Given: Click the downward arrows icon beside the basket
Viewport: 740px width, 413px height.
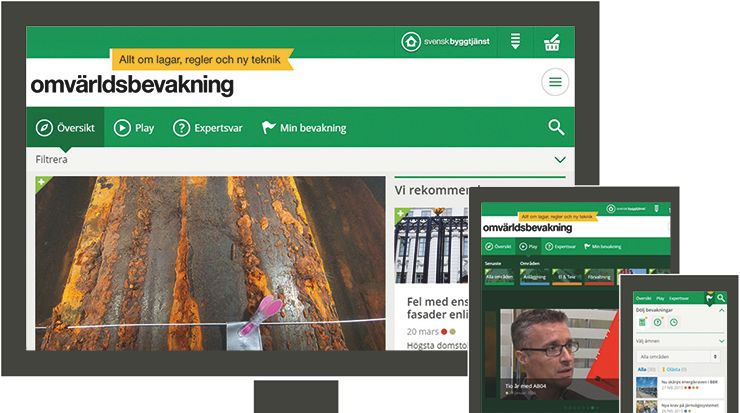Looking at the screenshot, I should pyautogui.click(x=515, y=42).
